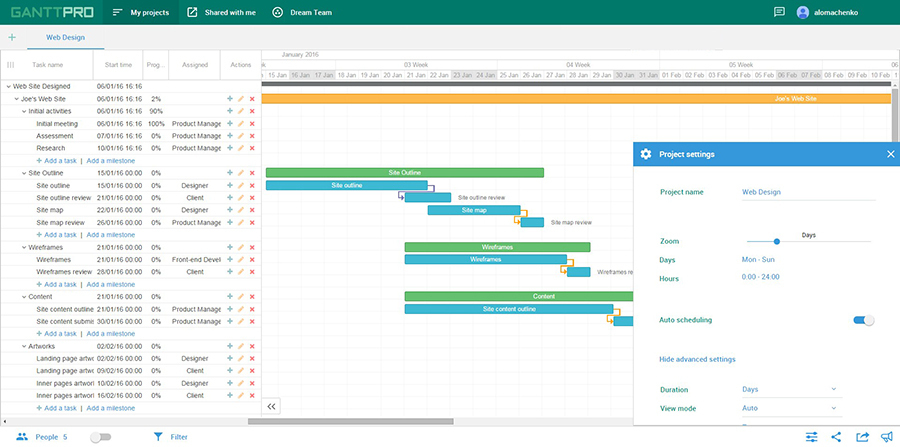The image size is (900, 447).
Task: Delete the Research task with red X
Action: (252, 148)
